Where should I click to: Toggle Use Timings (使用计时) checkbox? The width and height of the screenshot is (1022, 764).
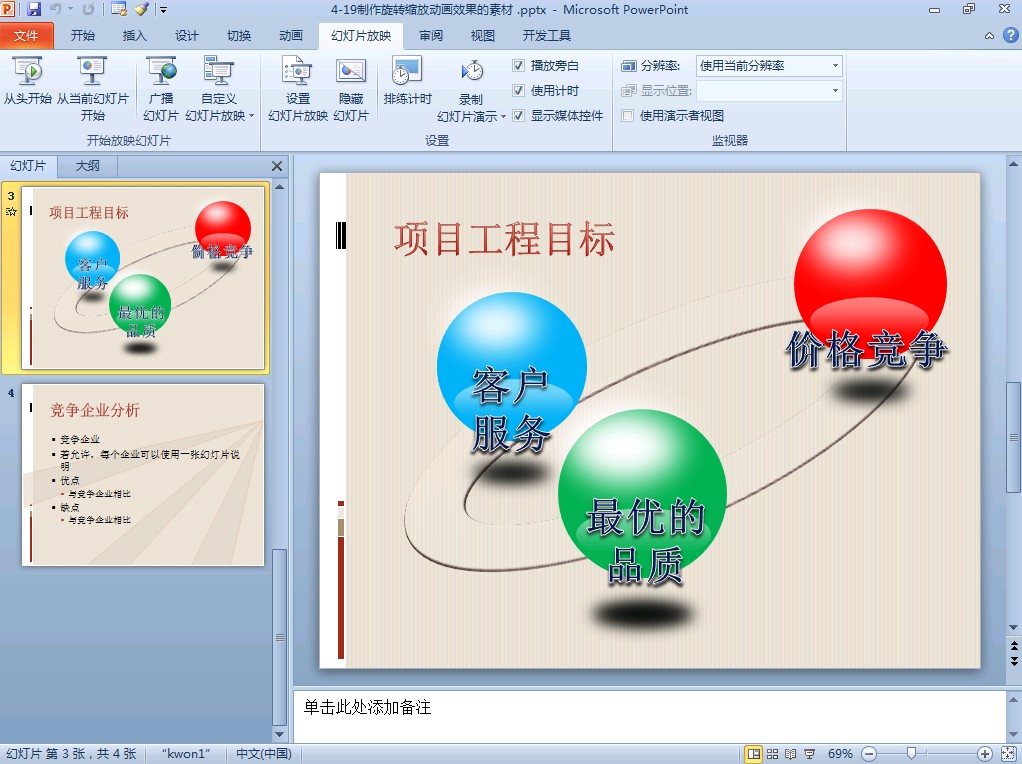tap(518, 91)
